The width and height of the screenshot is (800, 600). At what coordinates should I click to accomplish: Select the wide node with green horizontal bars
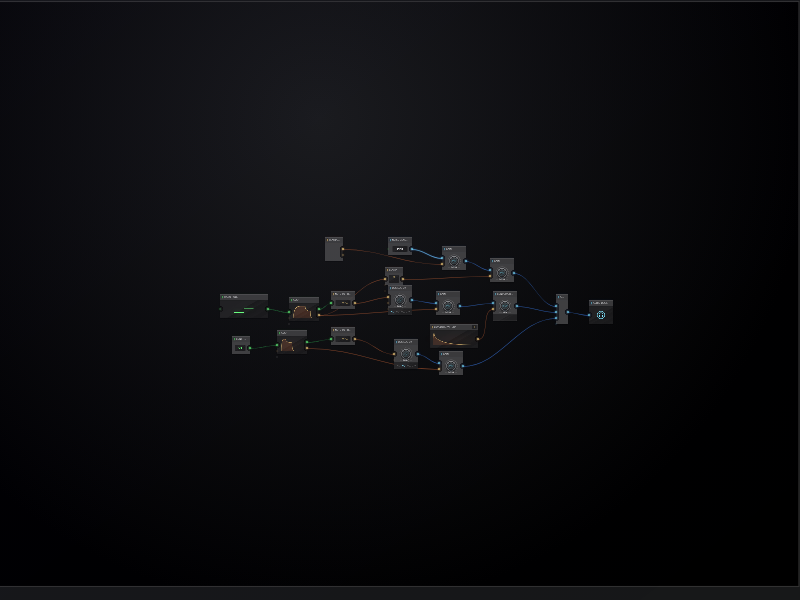(x=244, y=306)
